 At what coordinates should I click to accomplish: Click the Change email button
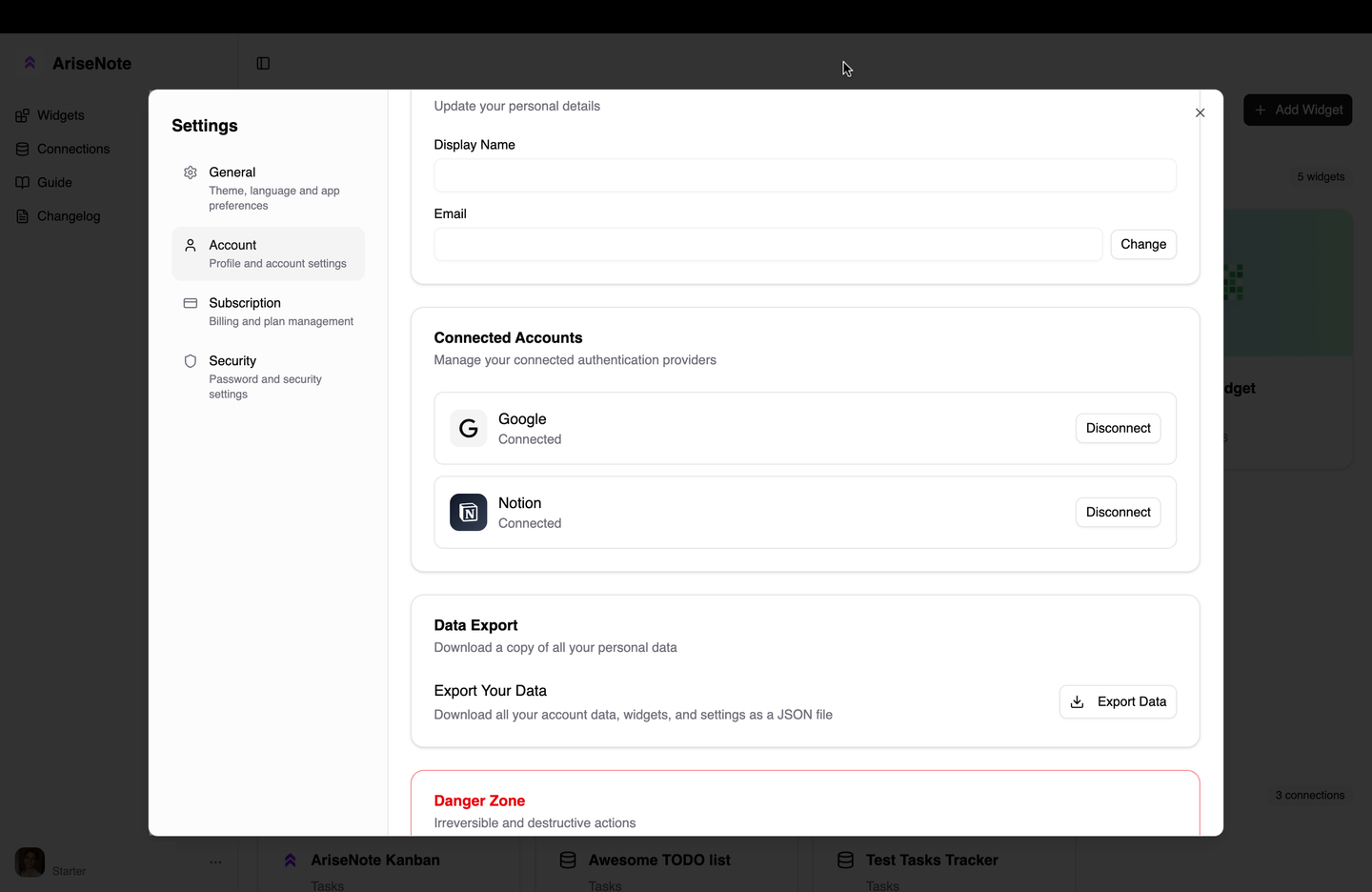(x=1143, y=244)
